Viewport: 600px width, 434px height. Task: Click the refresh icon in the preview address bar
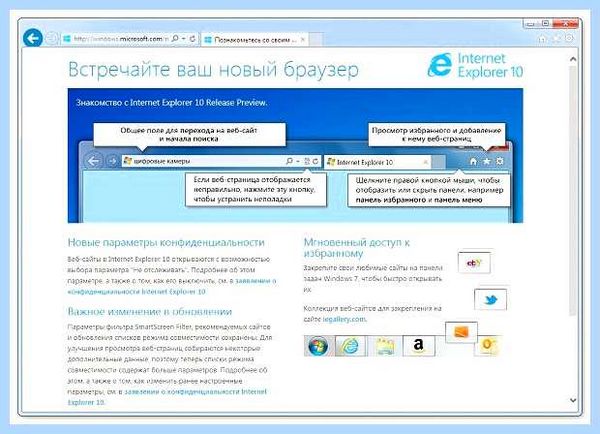tap(315, 161)
